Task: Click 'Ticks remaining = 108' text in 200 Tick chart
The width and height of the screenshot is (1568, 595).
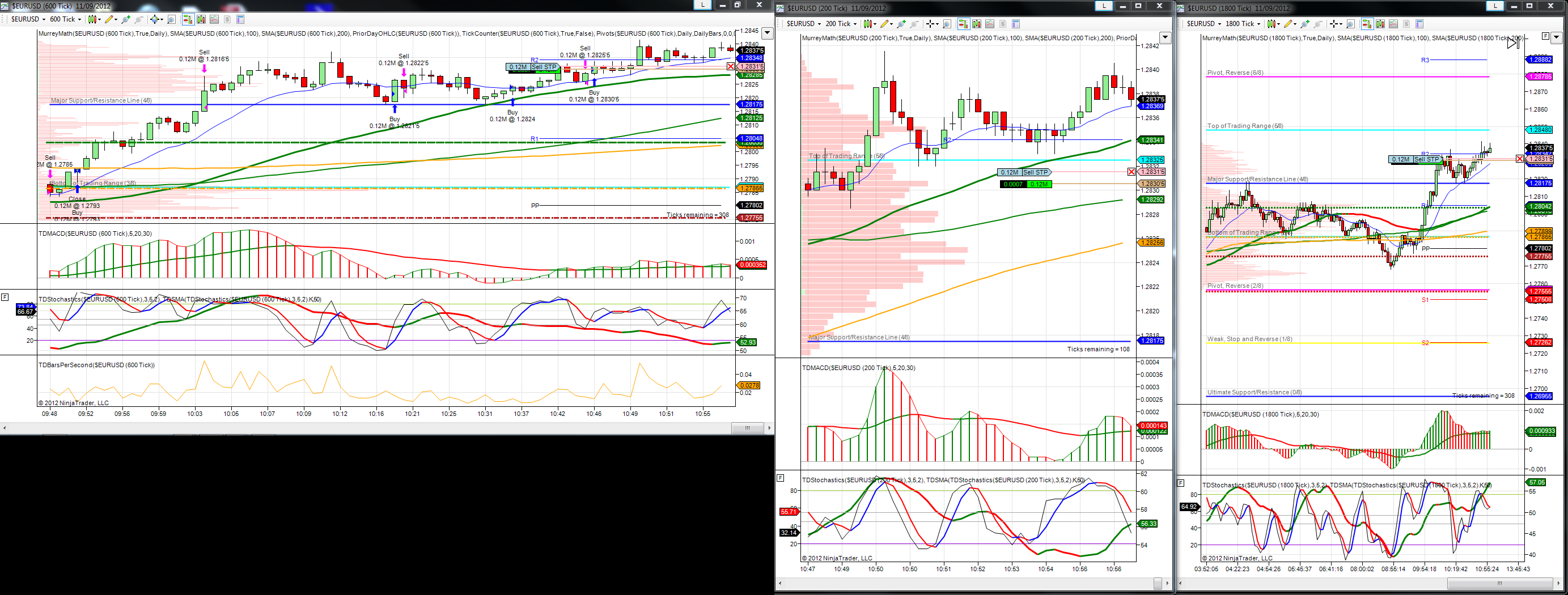Action: (x=1098, y=349)
